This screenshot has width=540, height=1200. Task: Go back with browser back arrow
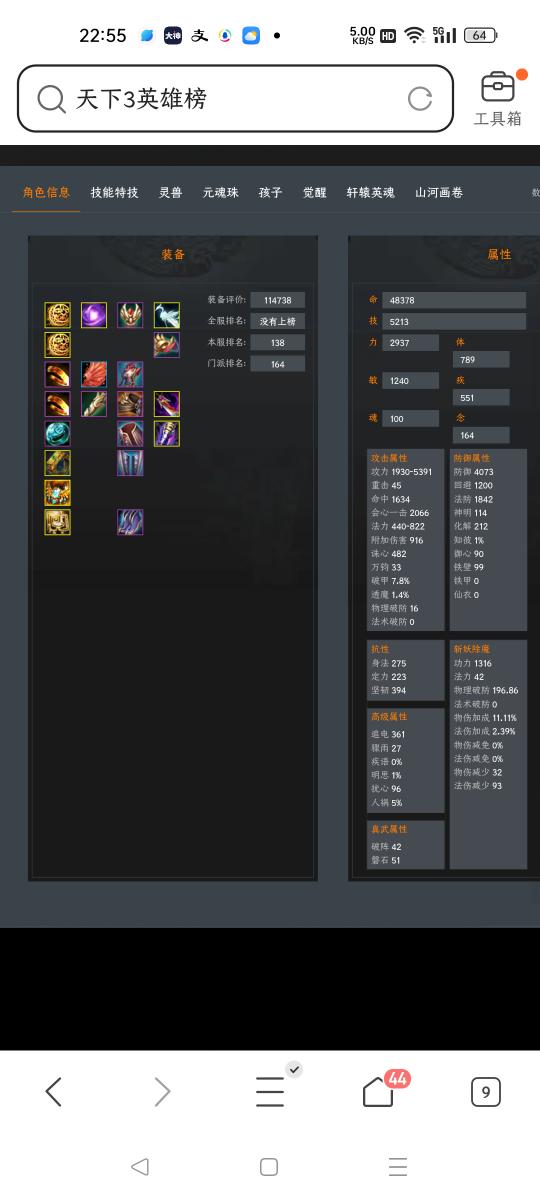54,1092
